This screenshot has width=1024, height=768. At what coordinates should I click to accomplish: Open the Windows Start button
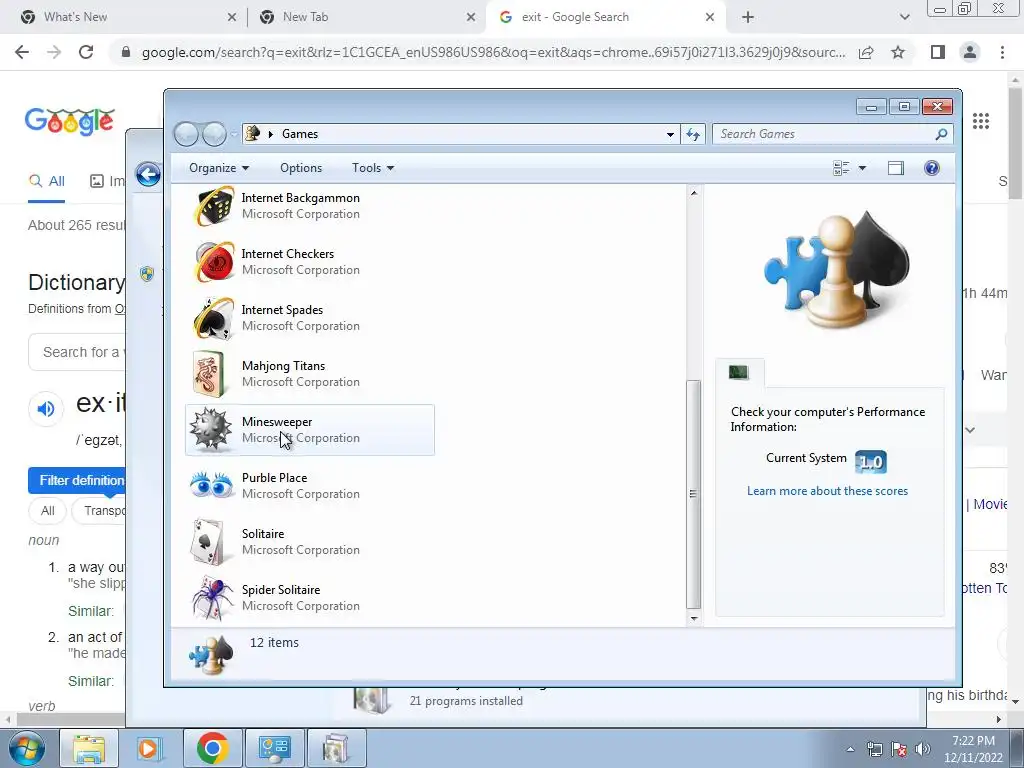26,748
